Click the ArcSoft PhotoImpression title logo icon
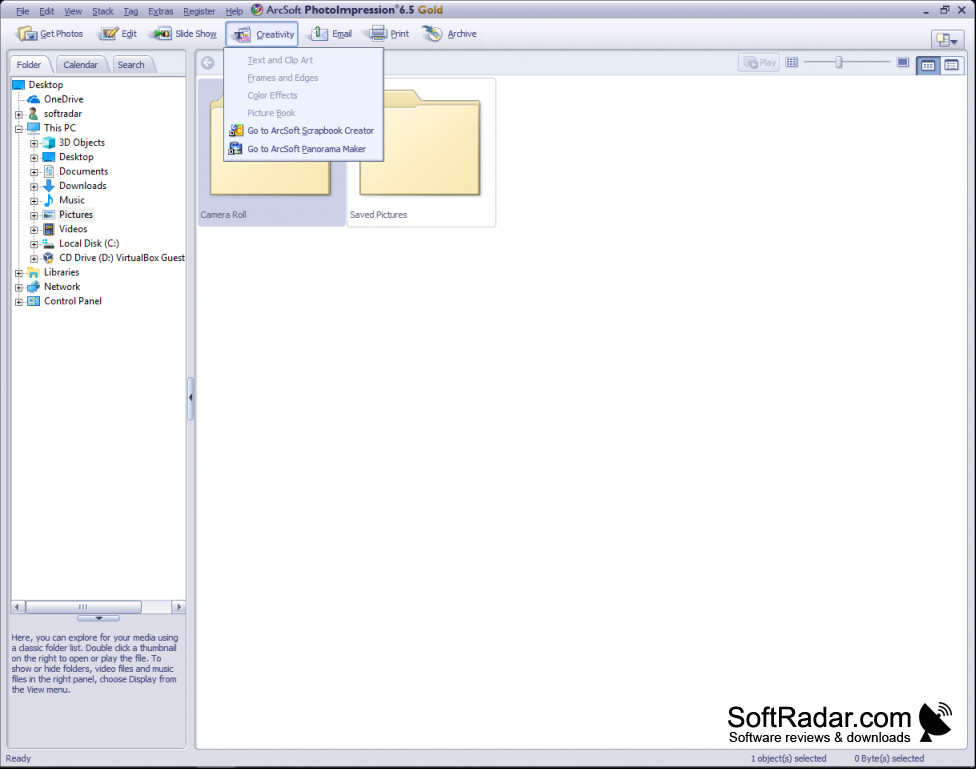976x769 pixels. [x=256, y=10]
